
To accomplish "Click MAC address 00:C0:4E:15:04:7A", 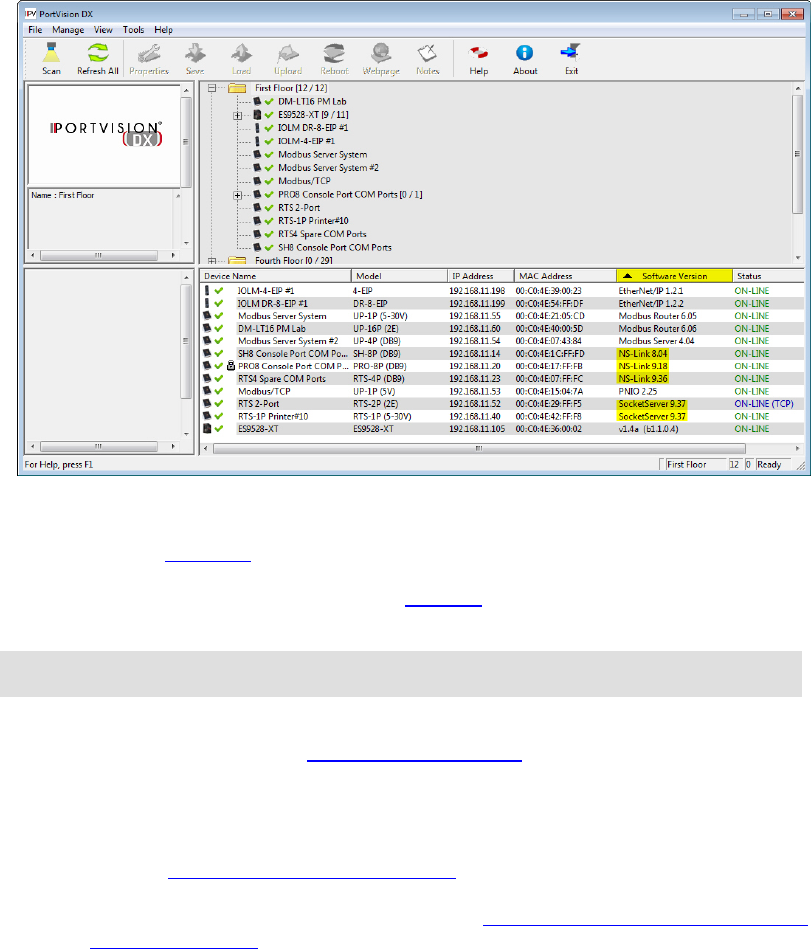I will (x=550, y=391).
